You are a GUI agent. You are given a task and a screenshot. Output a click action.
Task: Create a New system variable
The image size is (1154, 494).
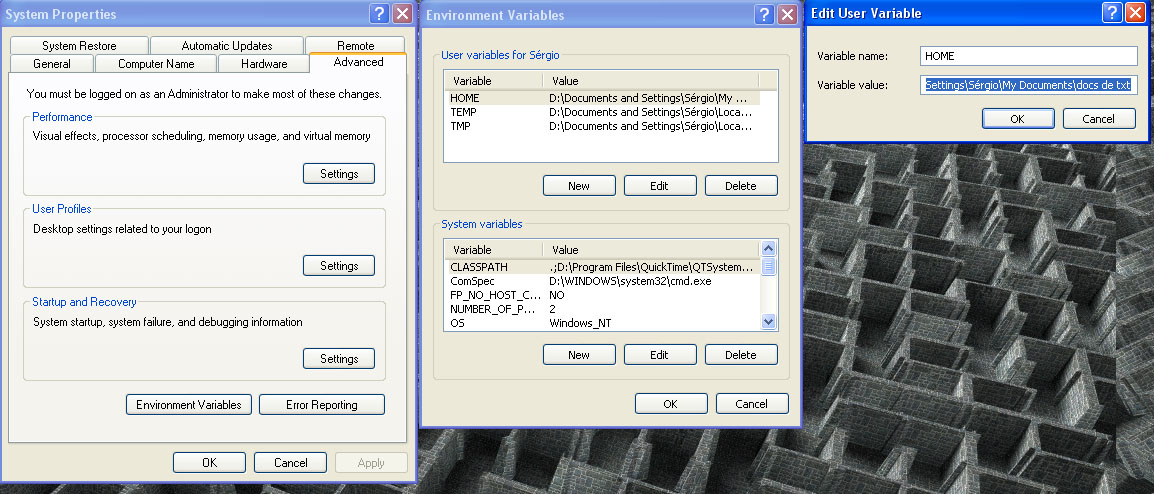point(578,355)
